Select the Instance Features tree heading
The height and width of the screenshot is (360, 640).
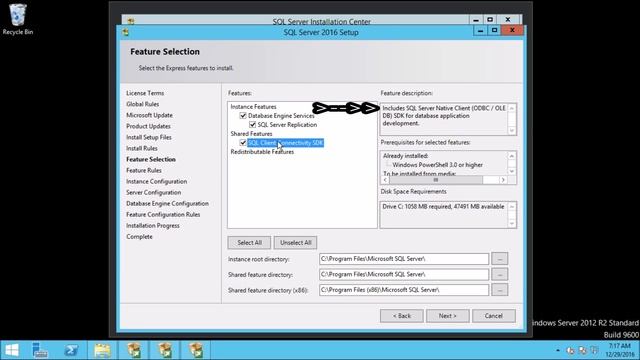coord(253,107)
